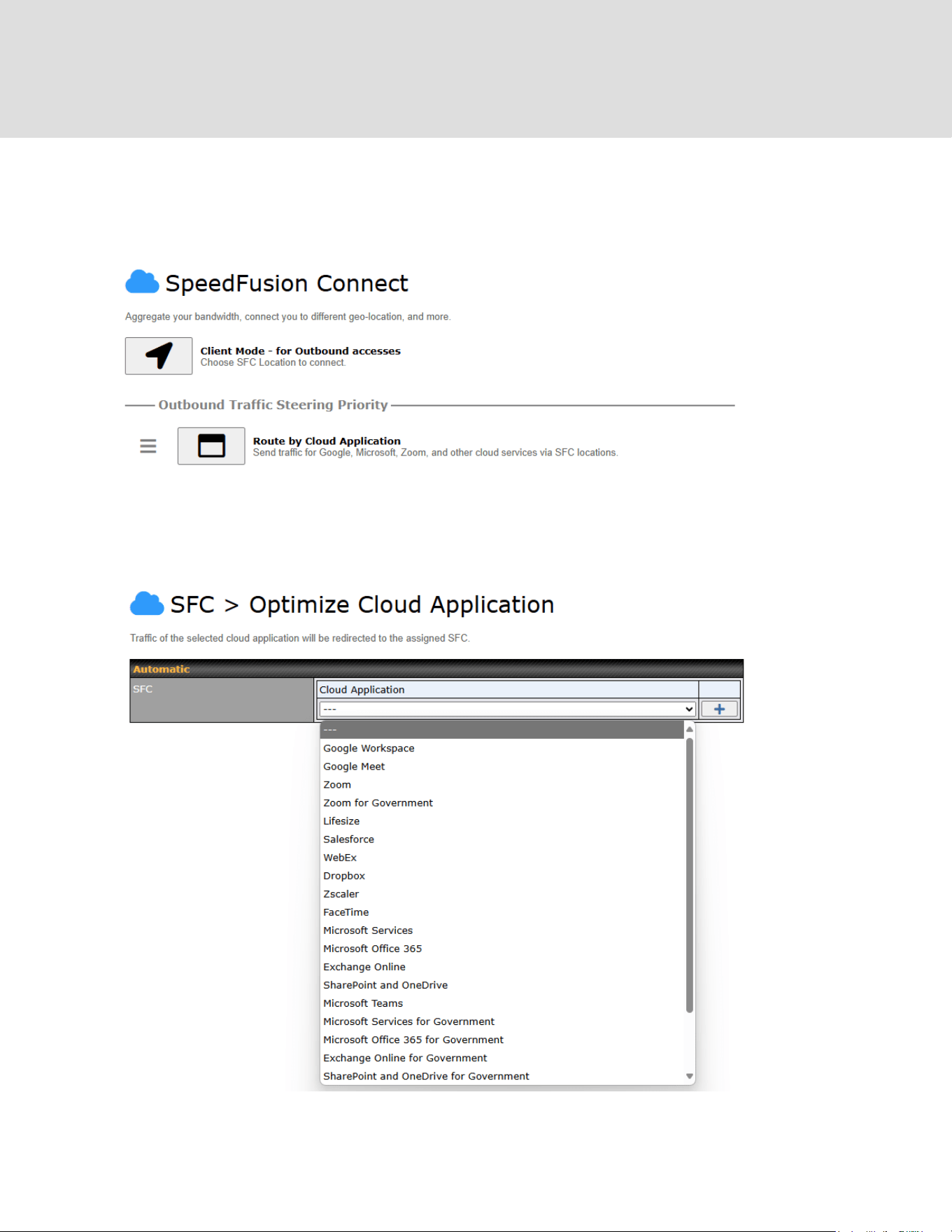This screenshot has width=952, height=1232.
Task: Pick Zoom for Government
Action: point(502,802)
